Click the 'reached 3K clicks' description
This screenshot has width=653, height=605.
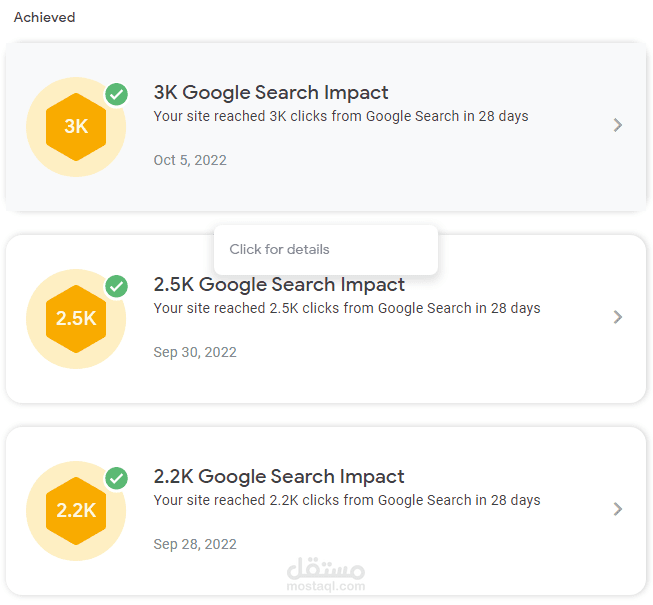tap(341, 116)
